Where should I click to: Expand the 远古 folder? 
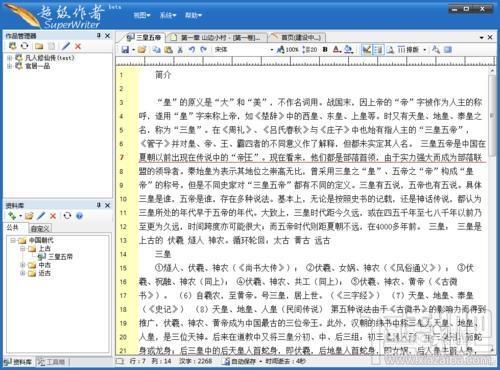click(x=23, y=273)
